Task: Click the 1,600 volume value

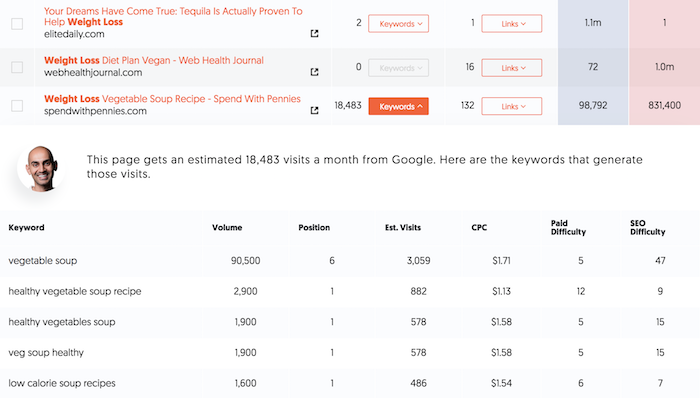Action: coord(246,383)
